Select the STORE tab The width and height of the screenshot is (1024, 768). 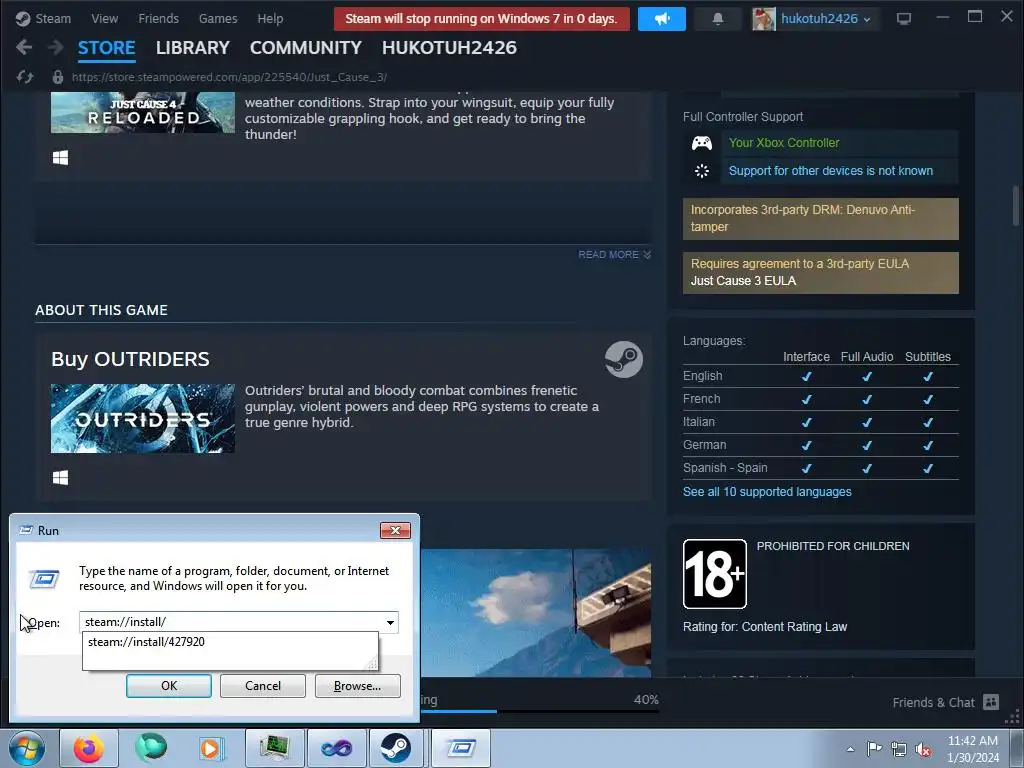(106, 48)
